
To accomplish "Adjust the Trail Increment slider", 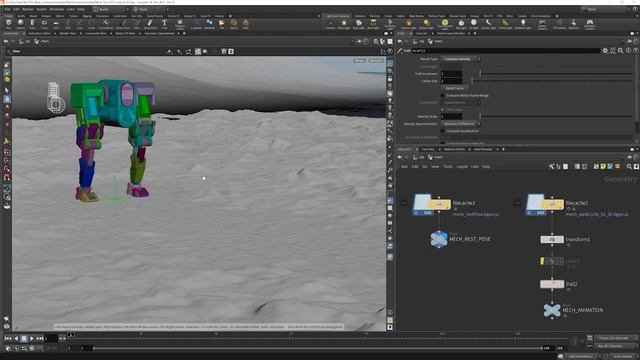I will pyautogui.click(x=556, y=74).
